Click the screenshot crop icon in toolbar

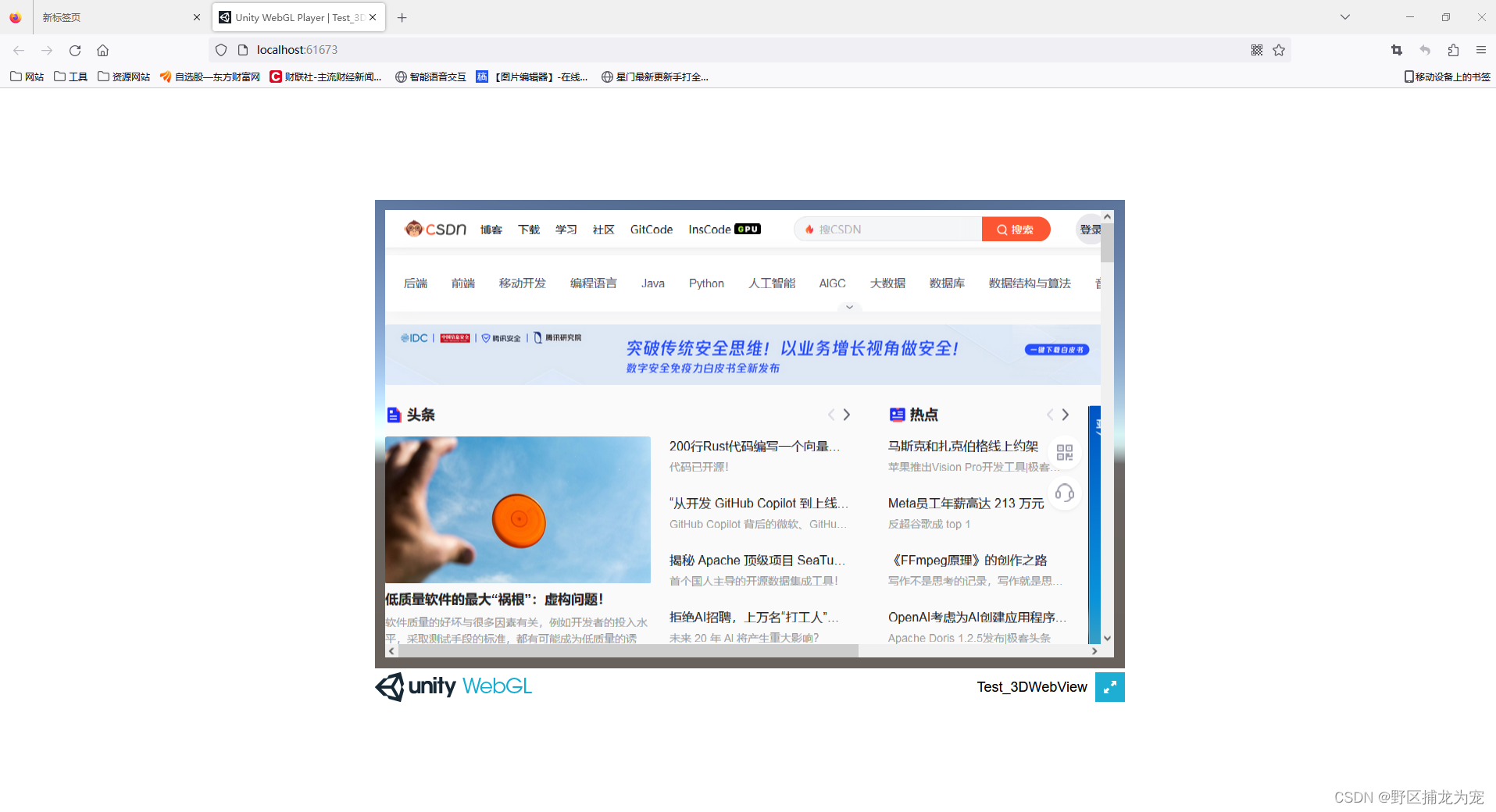1397,50
